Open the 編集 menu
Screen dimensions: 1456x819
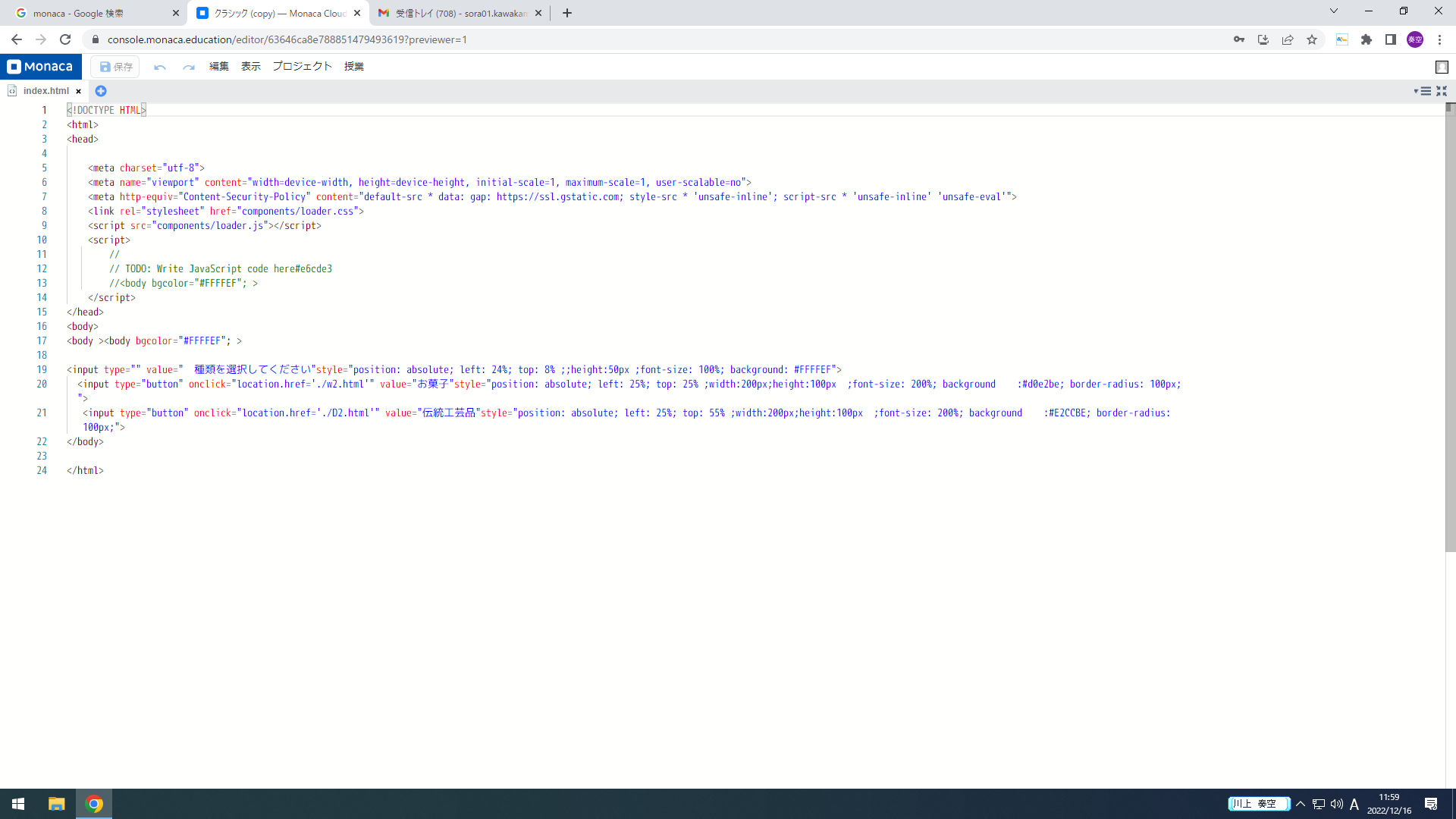[219, 67]
